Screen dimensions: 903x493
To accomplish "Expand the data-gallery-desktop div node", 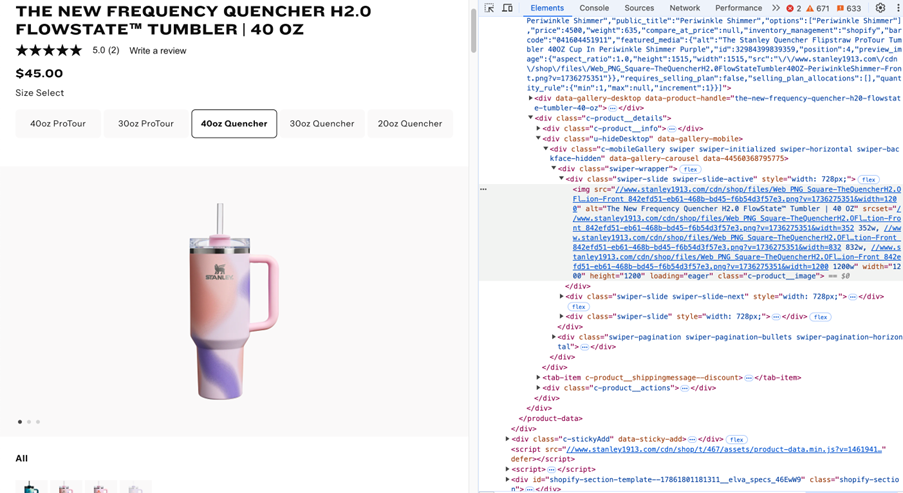I will click(x=530, y=98).
